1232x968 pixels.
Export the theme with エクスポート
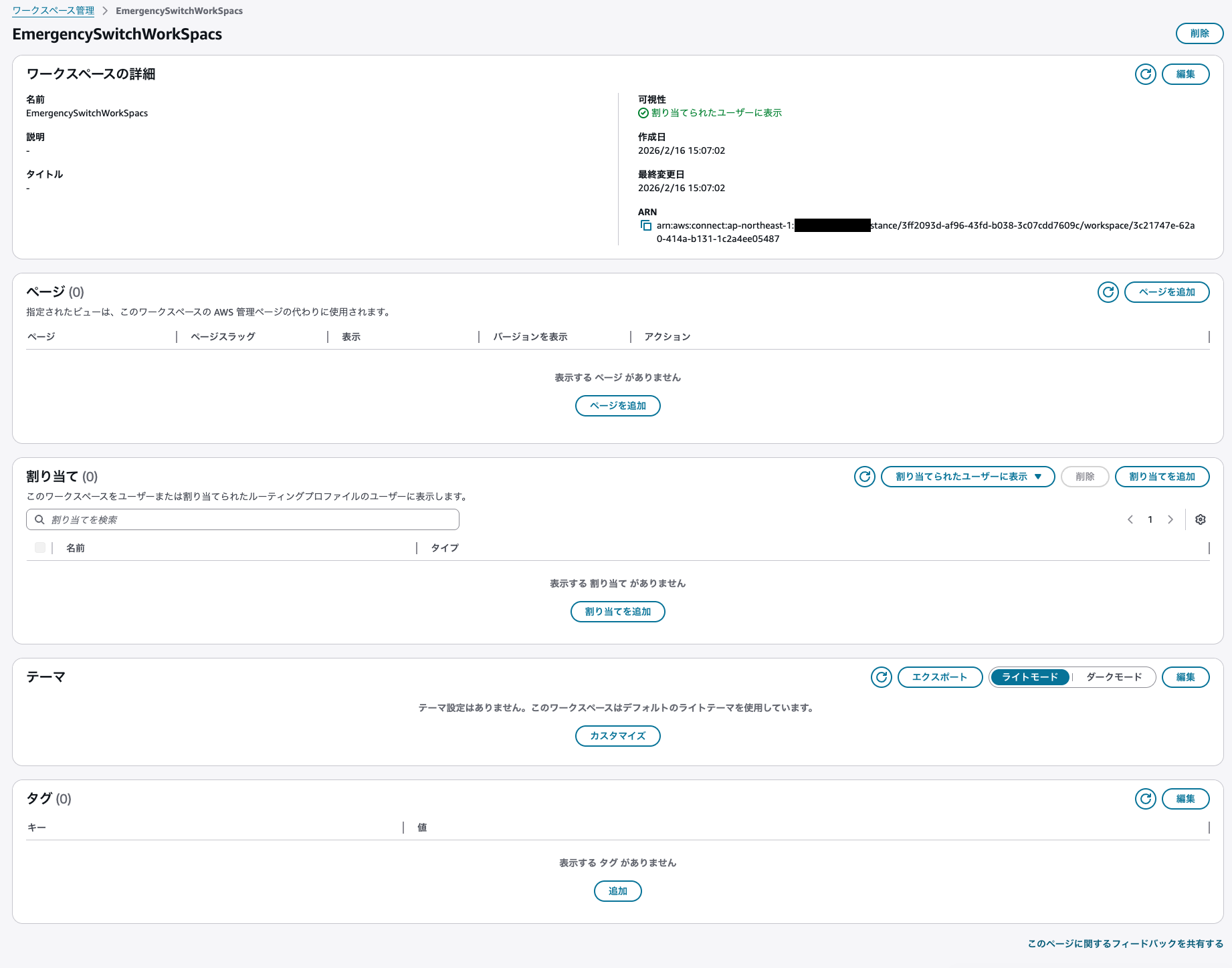coord(940,677)
